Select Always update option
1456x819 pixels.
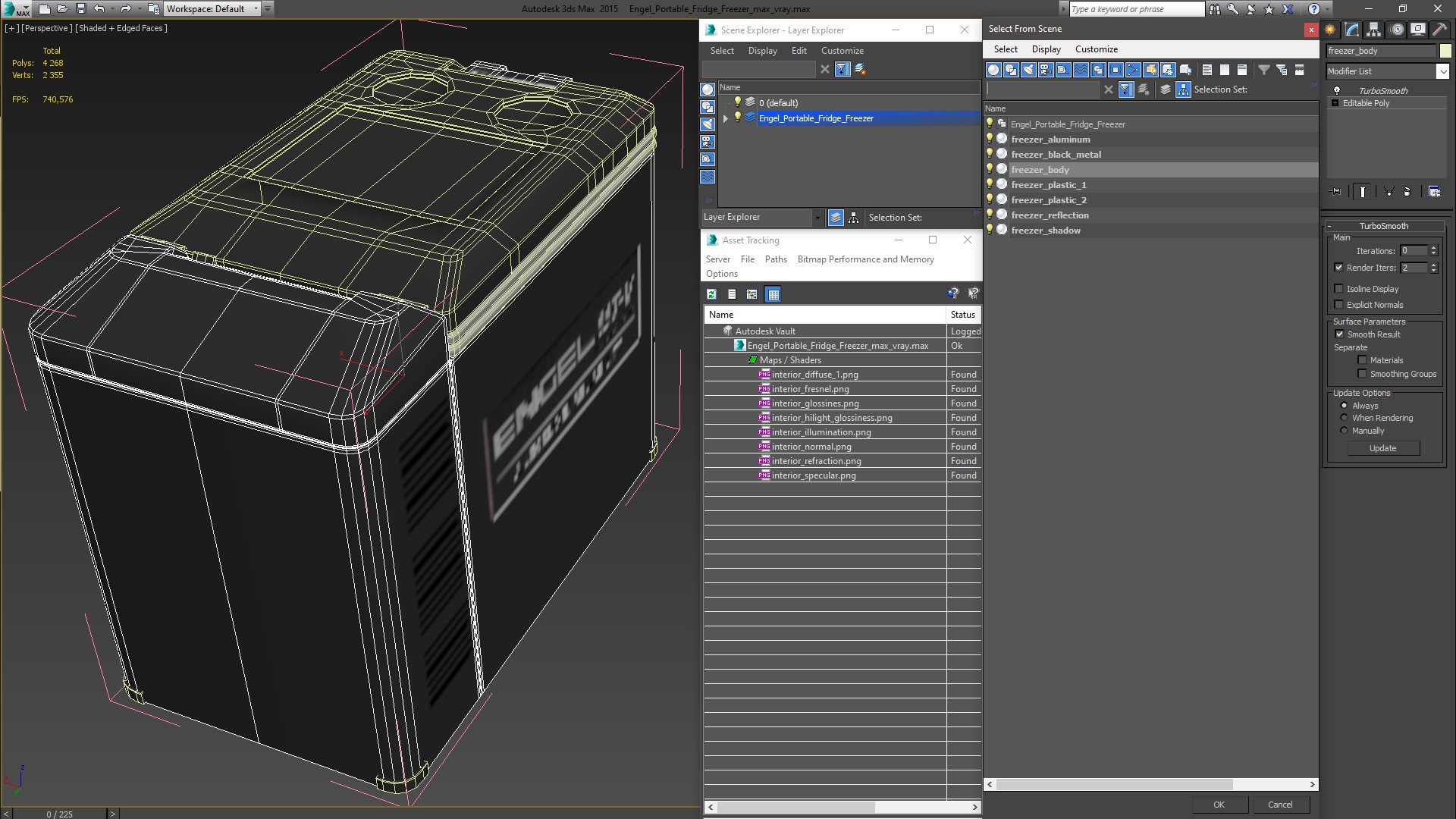click(x=1344, y=406)
